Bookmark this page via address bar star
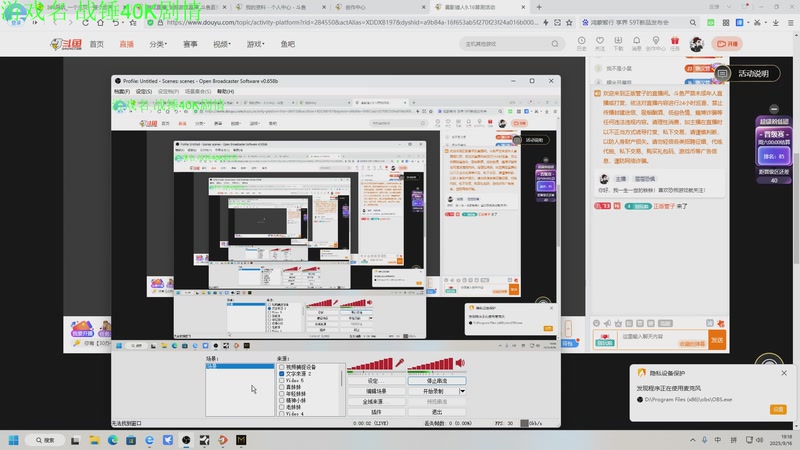This screenshot has height=450, width=800. coord(569,22)
